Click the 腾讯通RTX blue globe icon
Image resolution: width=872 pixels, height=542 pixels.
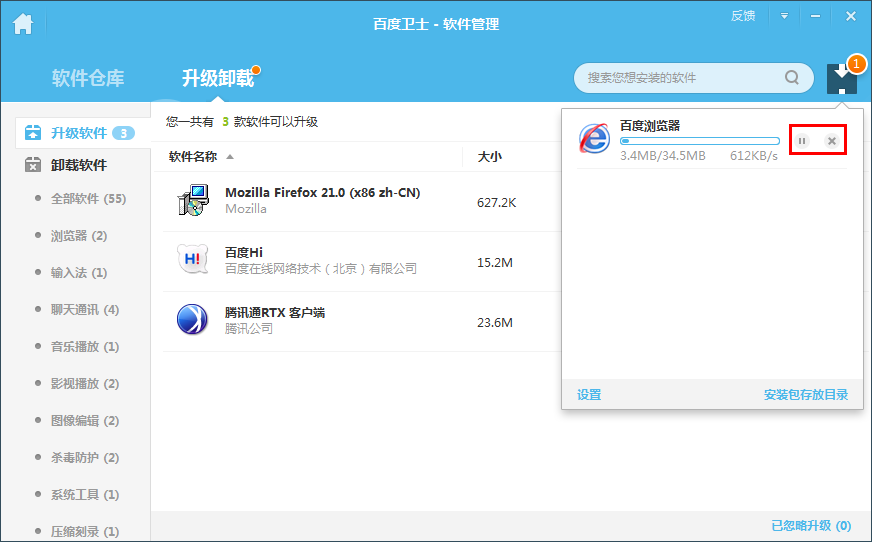click(x=192, y=319)
